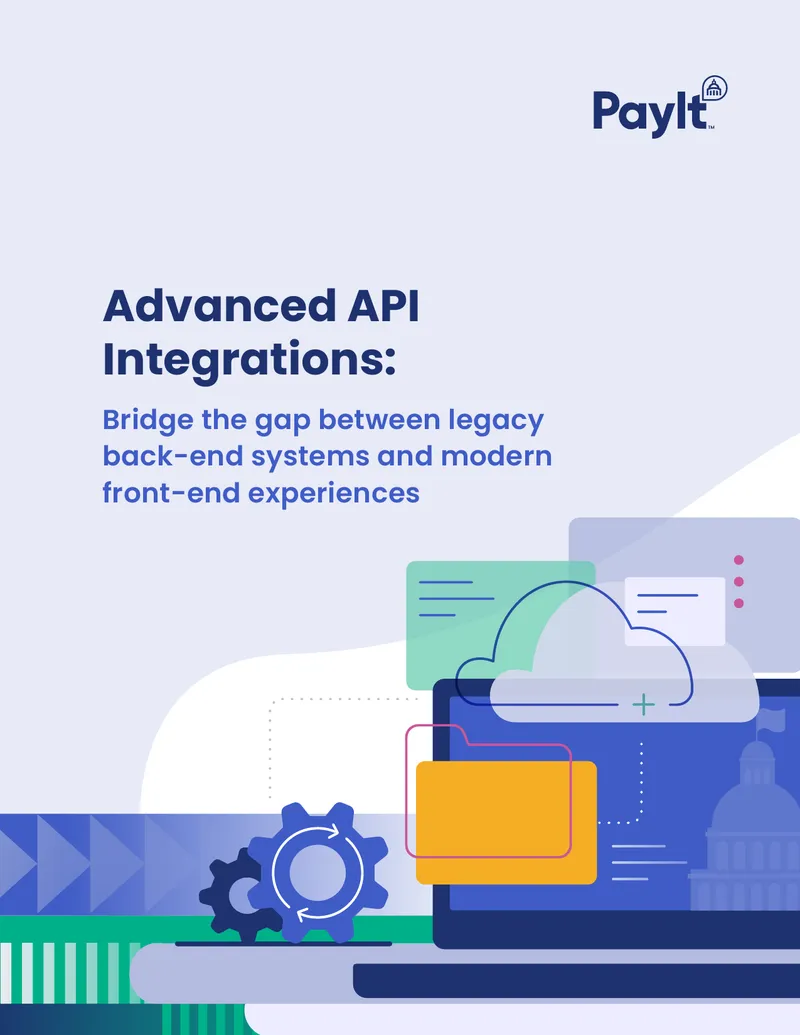
Task: Click the orange folder illustration
Action: point(506,822)
